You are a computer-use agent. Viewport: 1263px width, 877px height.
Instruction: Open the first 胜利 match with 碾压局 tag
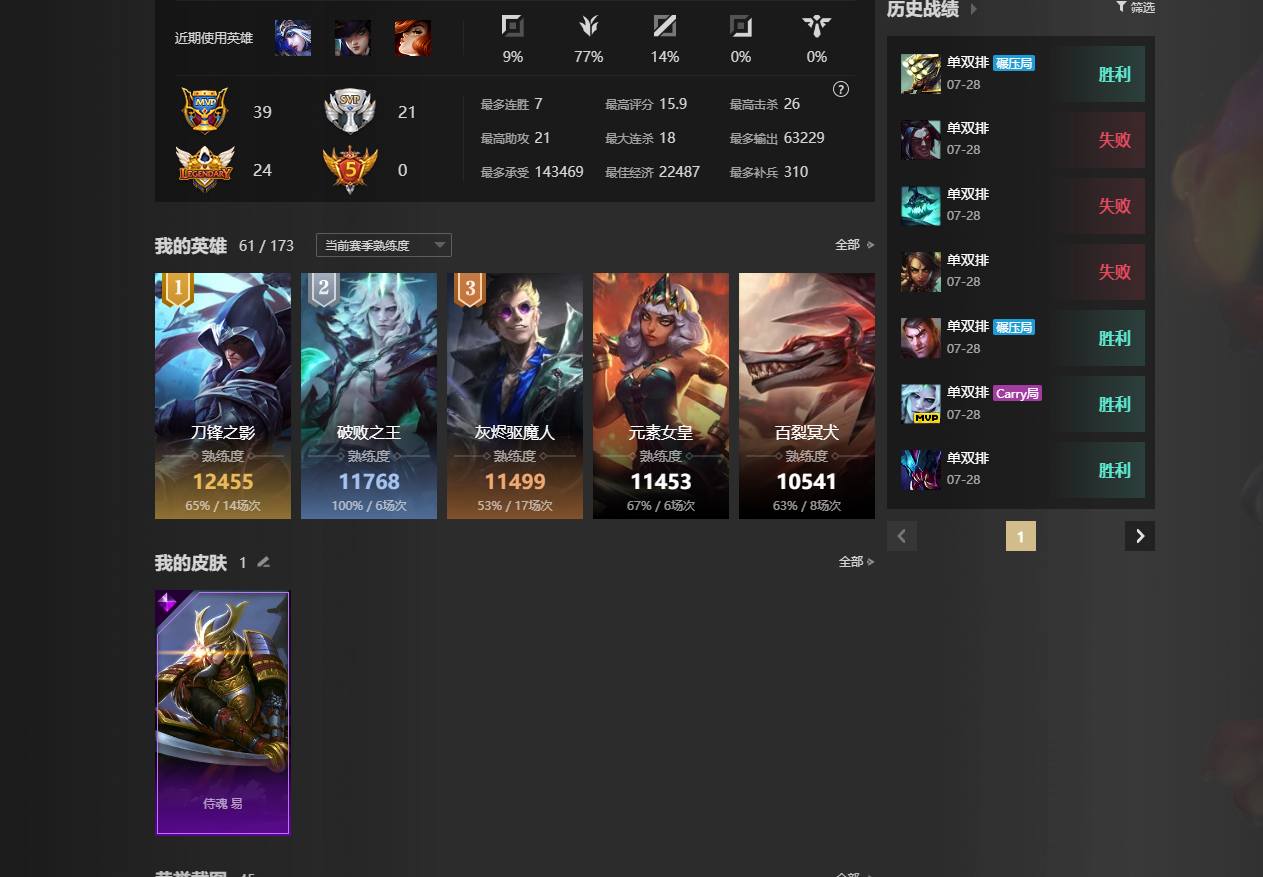[x=1021, y=74]
